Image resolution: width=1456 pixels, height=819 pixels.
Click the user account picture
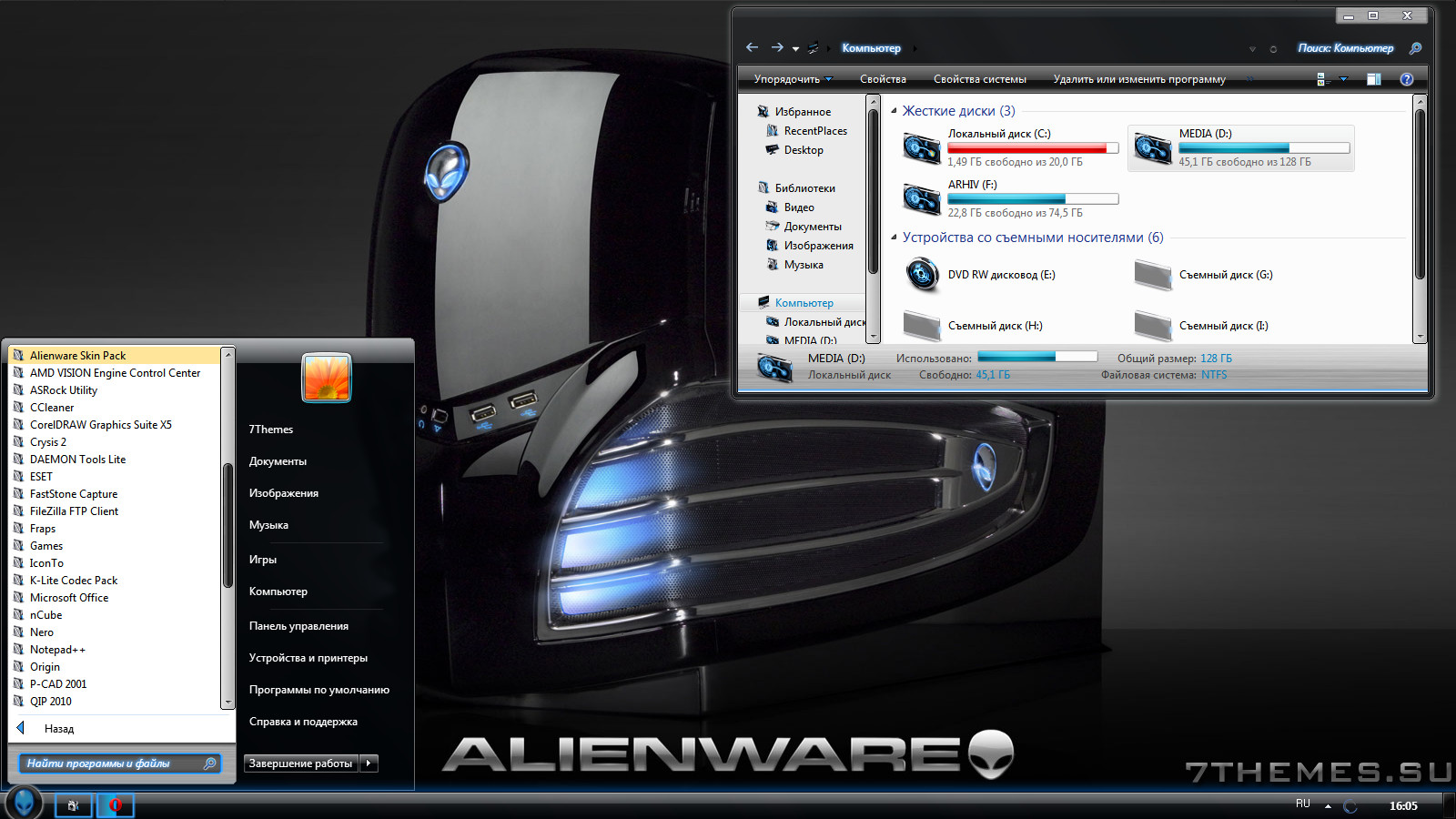pos(327,378)
